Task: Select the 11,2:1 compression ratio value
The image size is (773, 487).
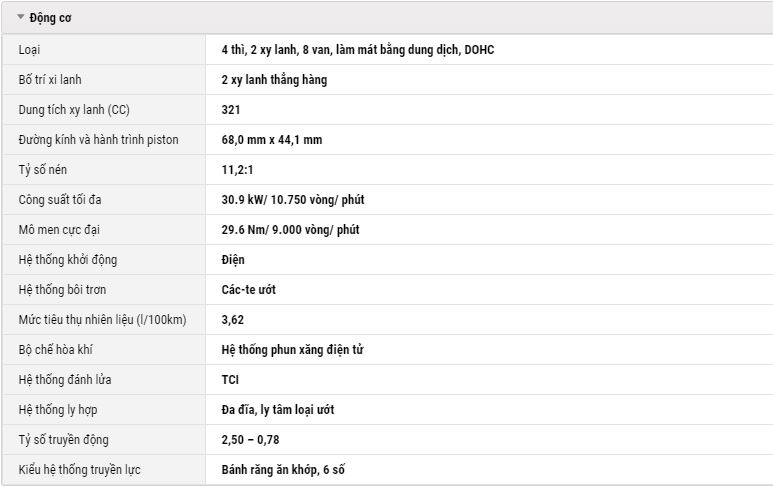Action: 237,170
